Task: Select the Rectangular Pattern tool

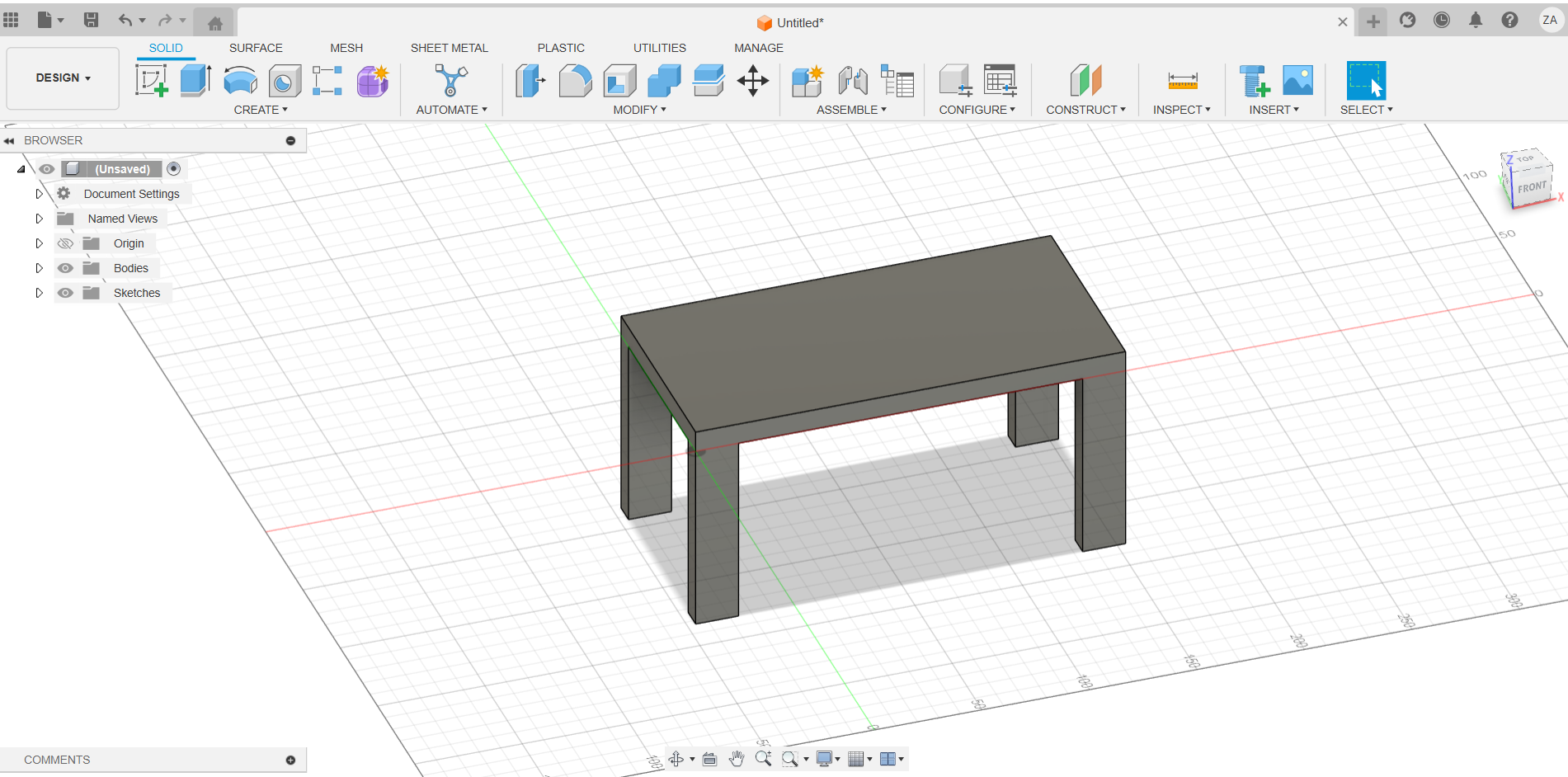Action: coord(327,81)
